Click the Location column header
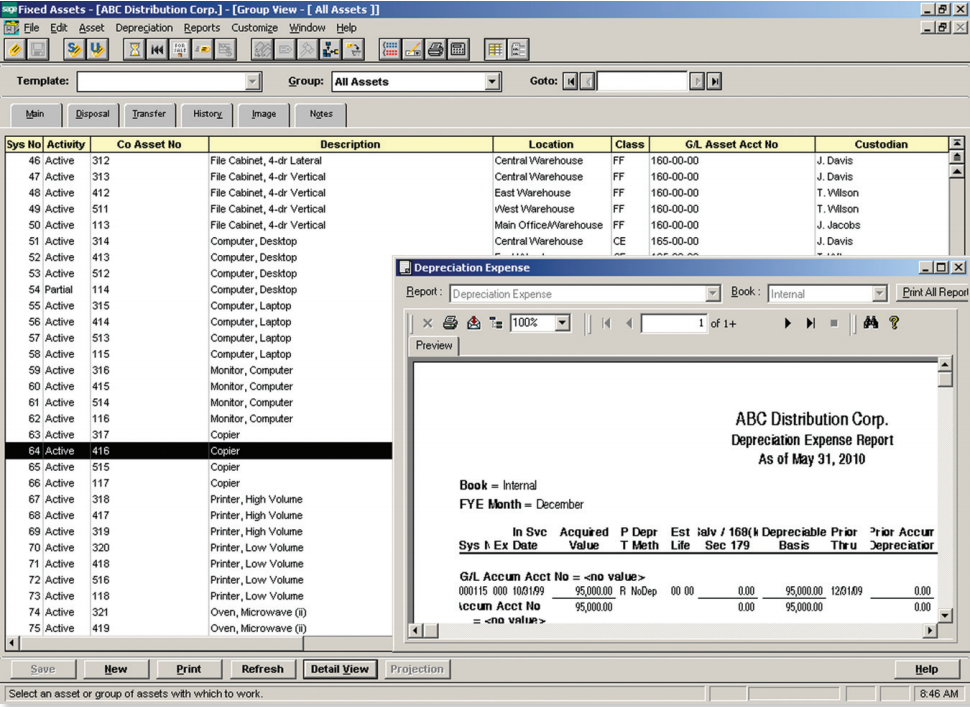 click(x=551, y=144)
